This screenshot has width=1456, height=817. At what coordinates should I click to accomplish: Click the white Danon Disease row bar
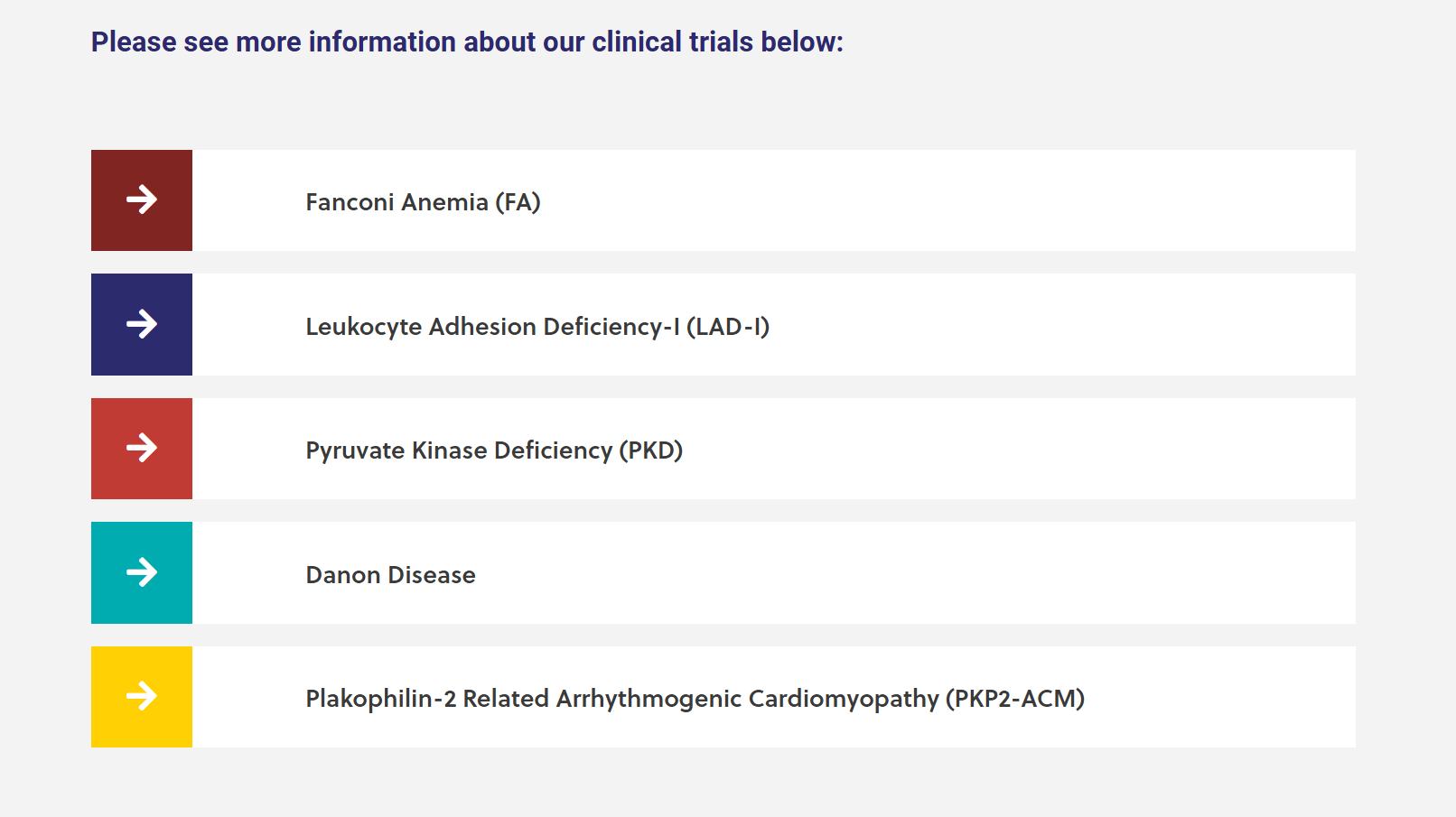(x=903, y=573)
